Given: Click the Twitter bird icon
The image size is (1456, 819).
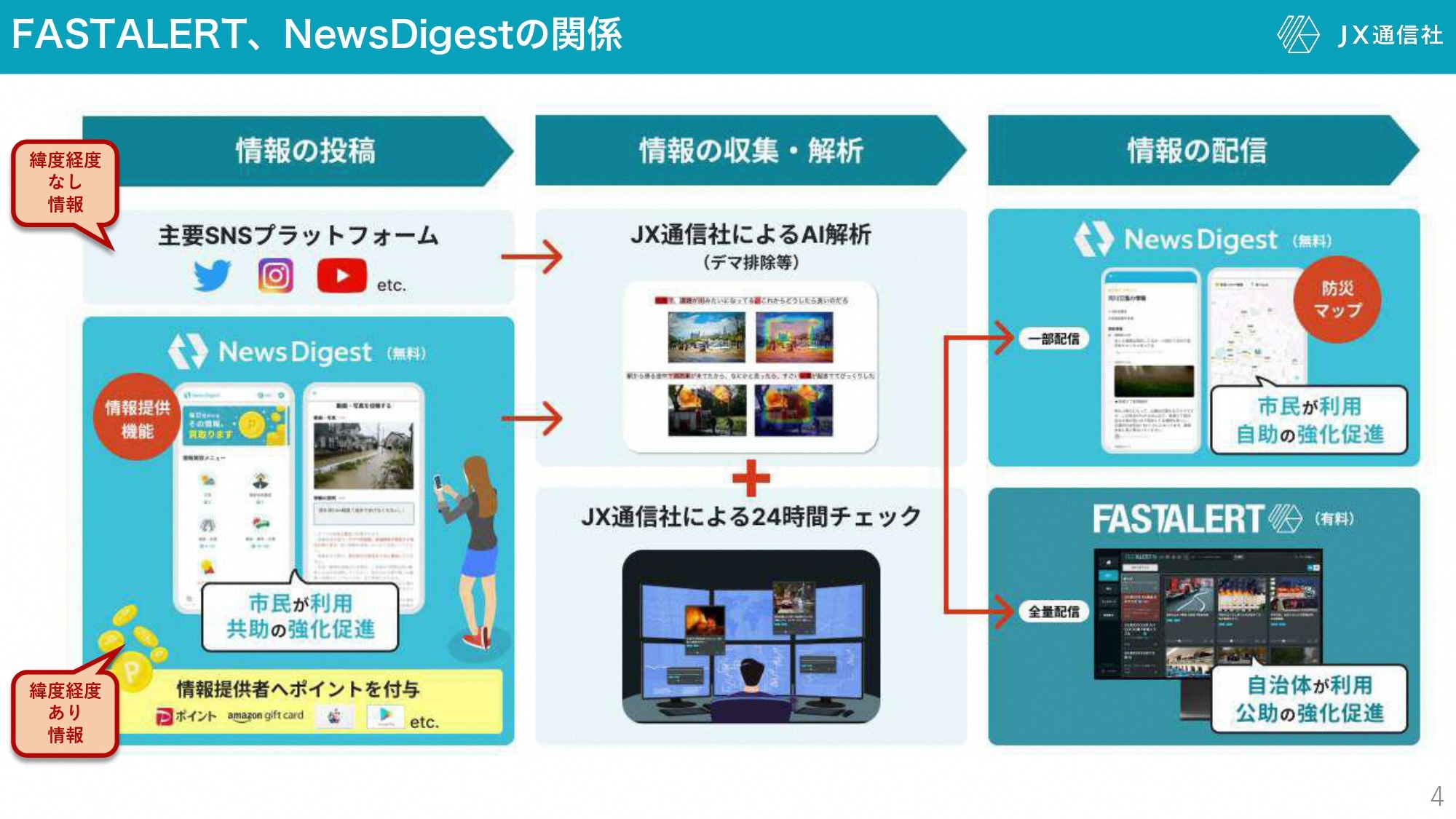Looking at the screenshot, I should tap(212, 276).
